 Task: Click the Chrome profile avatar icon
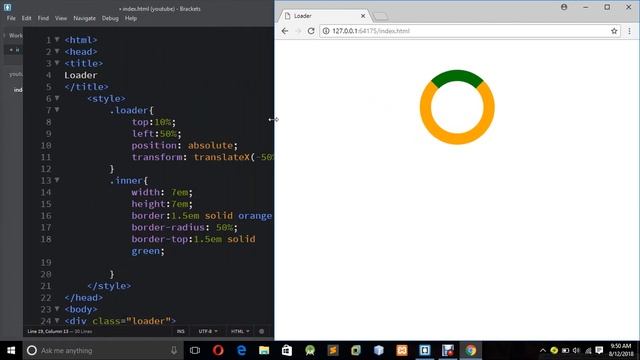tap(564, 7)
